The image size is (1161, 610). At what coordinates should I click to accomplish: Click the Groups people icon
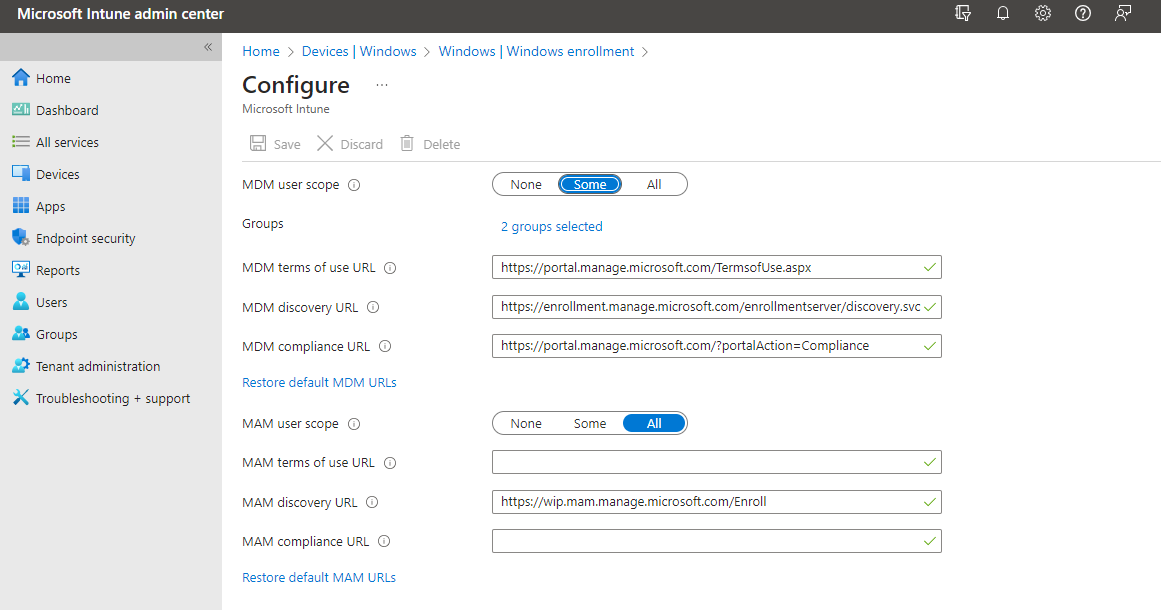pyautogui.click(x=21, y=333)
